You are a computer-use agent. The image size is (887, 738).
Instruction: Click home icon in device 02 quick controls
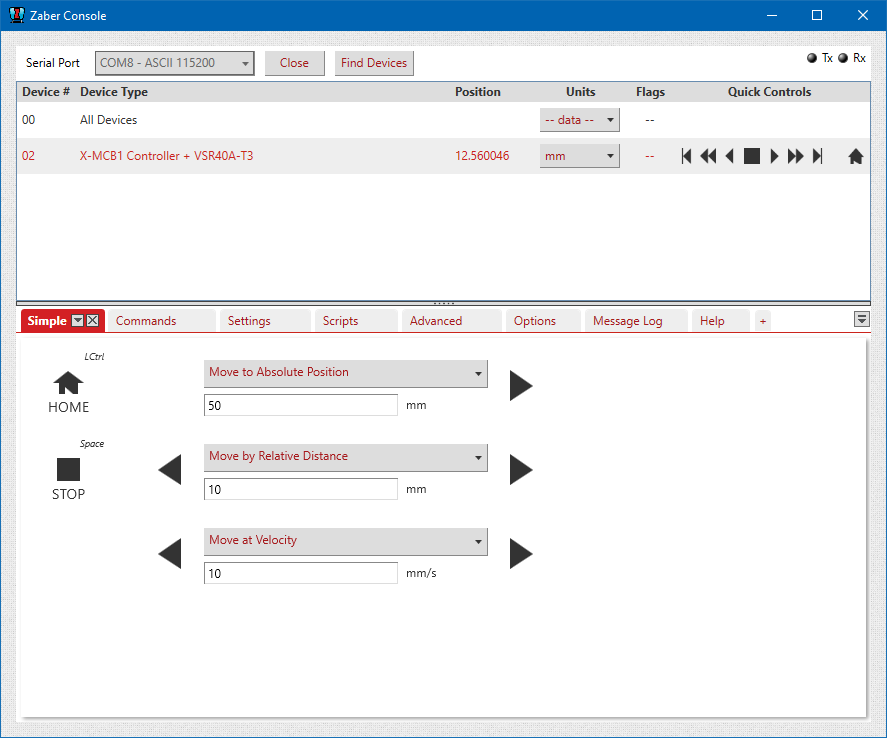tap(855, 156)
